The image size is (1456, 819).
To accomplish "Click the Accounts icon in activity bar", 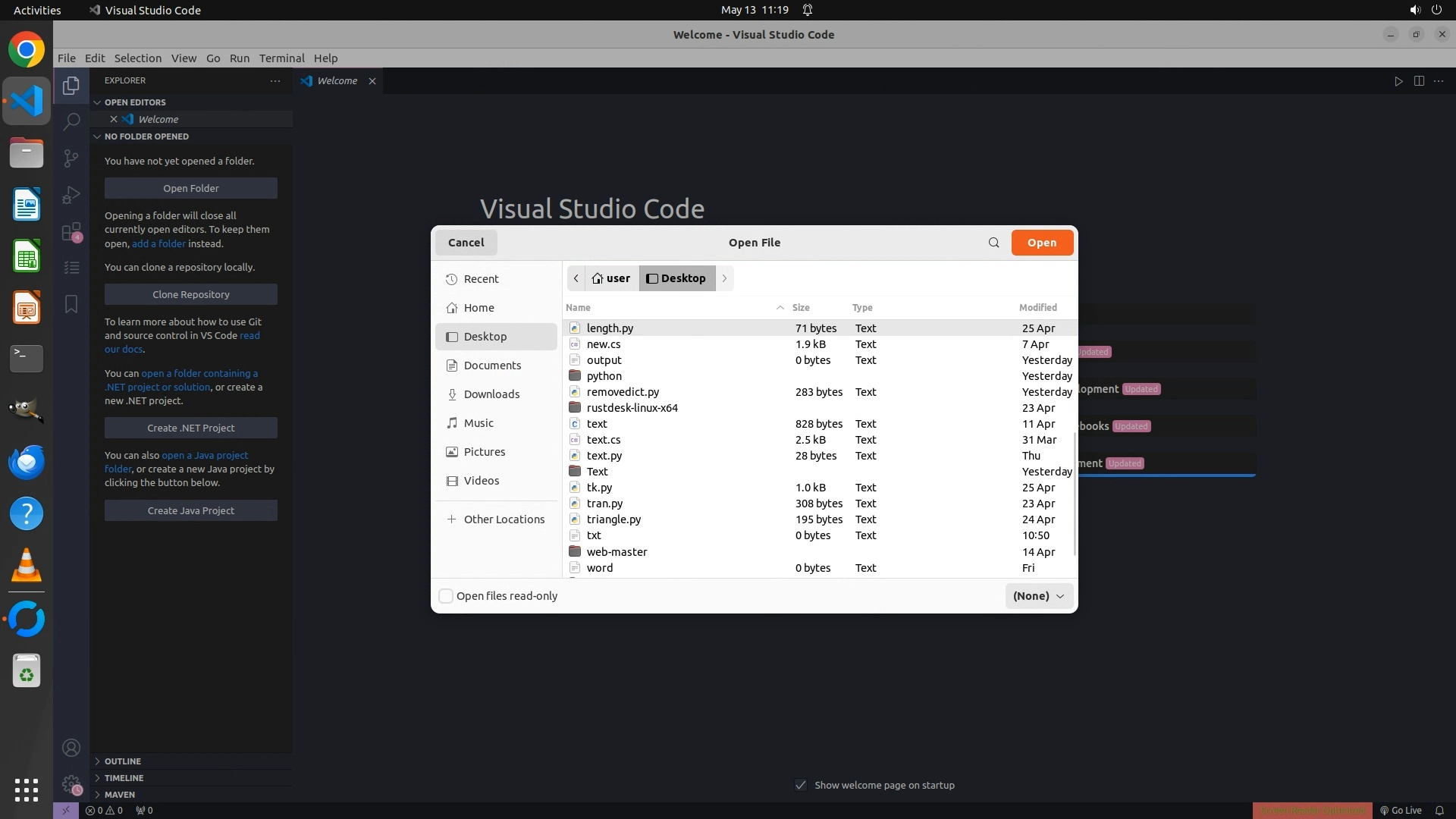I will pyautogui.click(x=71, y=748).
